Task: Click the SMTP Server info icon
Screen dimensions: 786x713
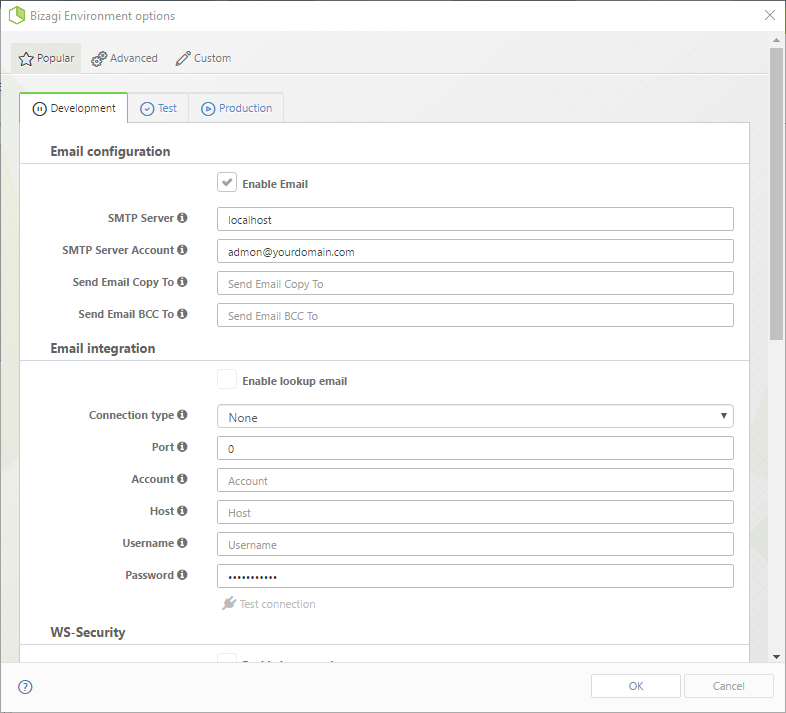Action: (x=182, y=218)
